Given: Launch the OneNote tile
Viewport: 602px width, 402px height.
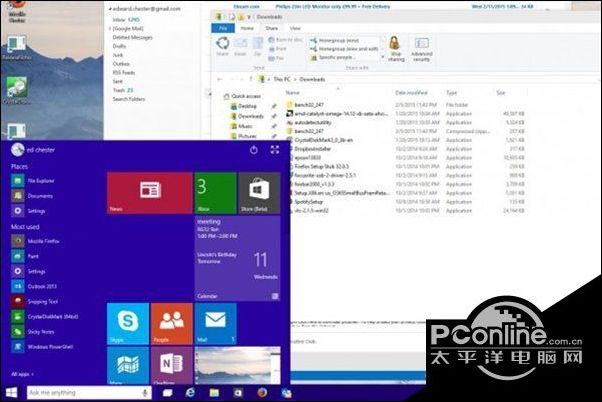Looking at the screenshot, I should pos(171,366).
